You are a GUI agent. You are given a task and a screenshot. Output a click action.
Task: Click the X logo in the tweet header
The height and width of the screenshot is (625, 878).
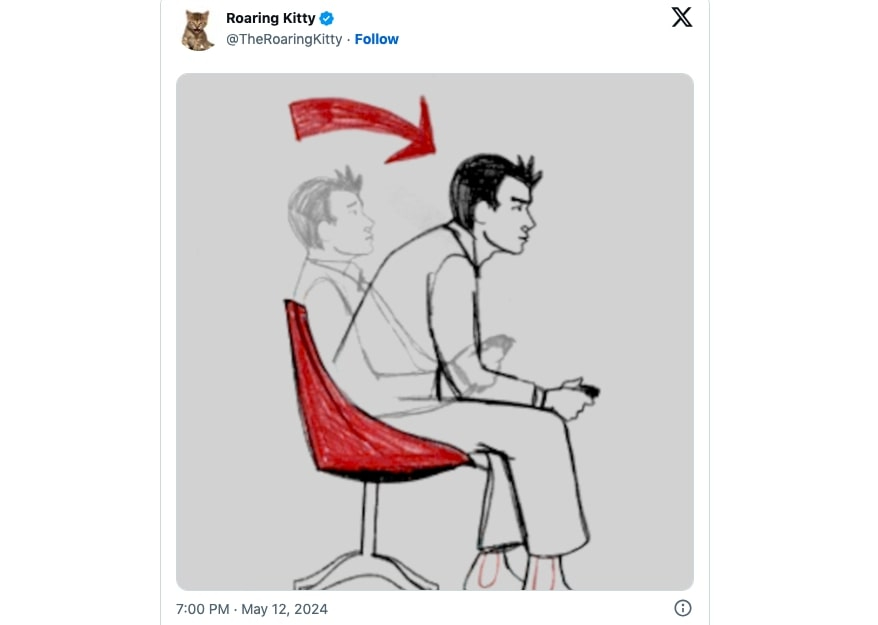pyautogui.click(x=682, y=17)
